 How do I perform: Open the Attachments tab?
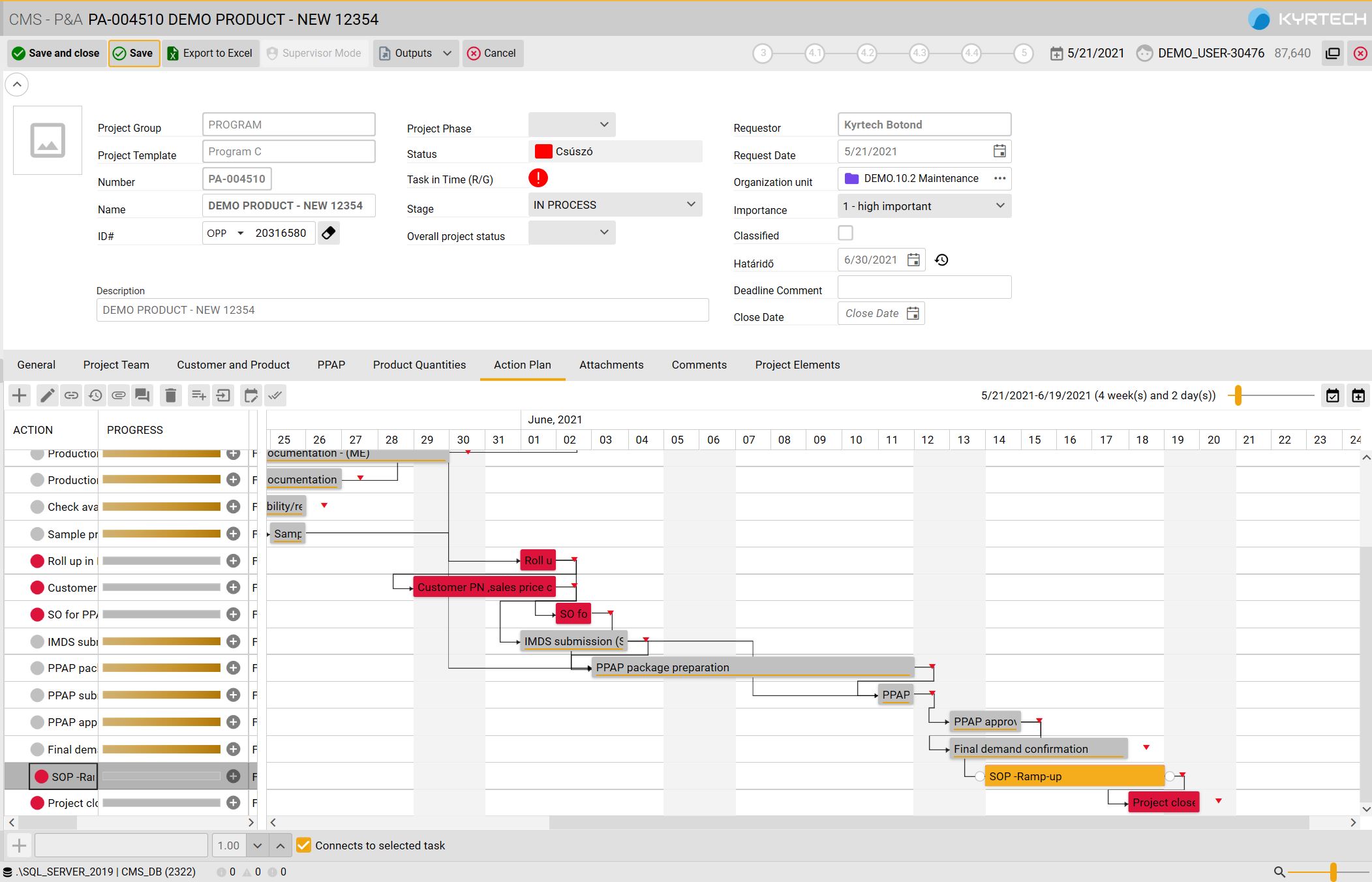[x=611, y=365]
